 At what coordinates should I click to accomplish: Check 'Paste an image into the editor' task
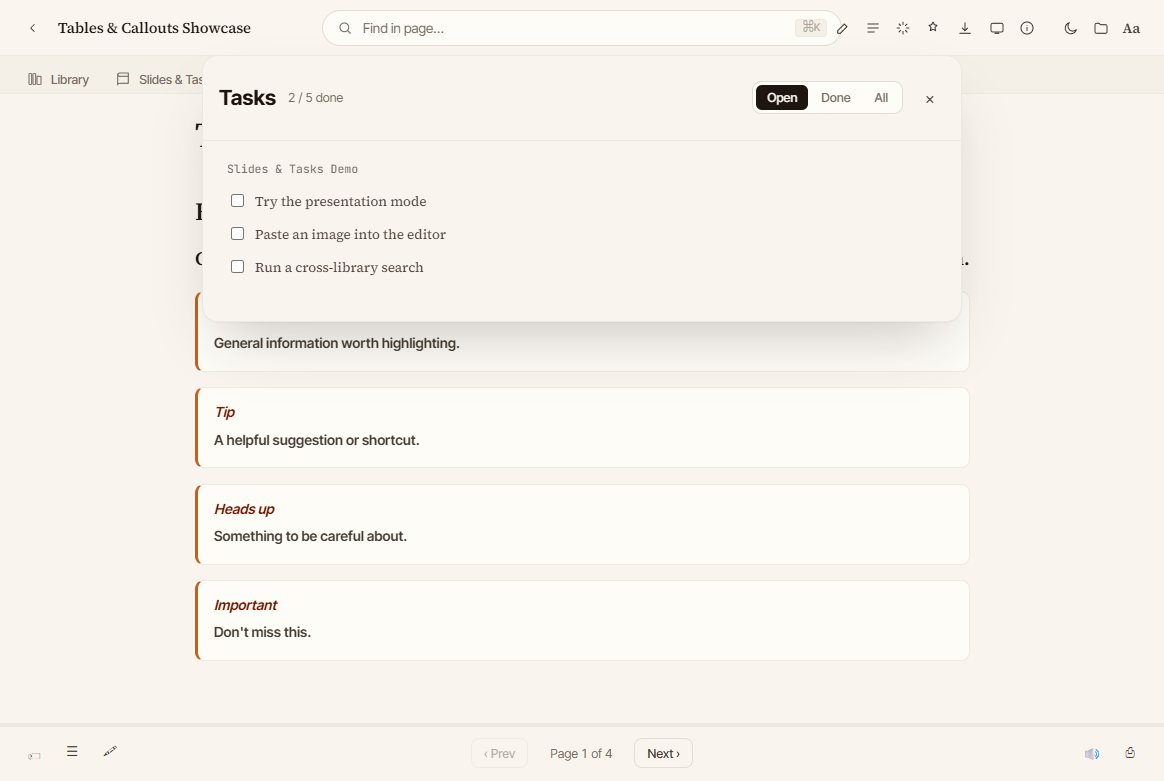coord(238,234)
